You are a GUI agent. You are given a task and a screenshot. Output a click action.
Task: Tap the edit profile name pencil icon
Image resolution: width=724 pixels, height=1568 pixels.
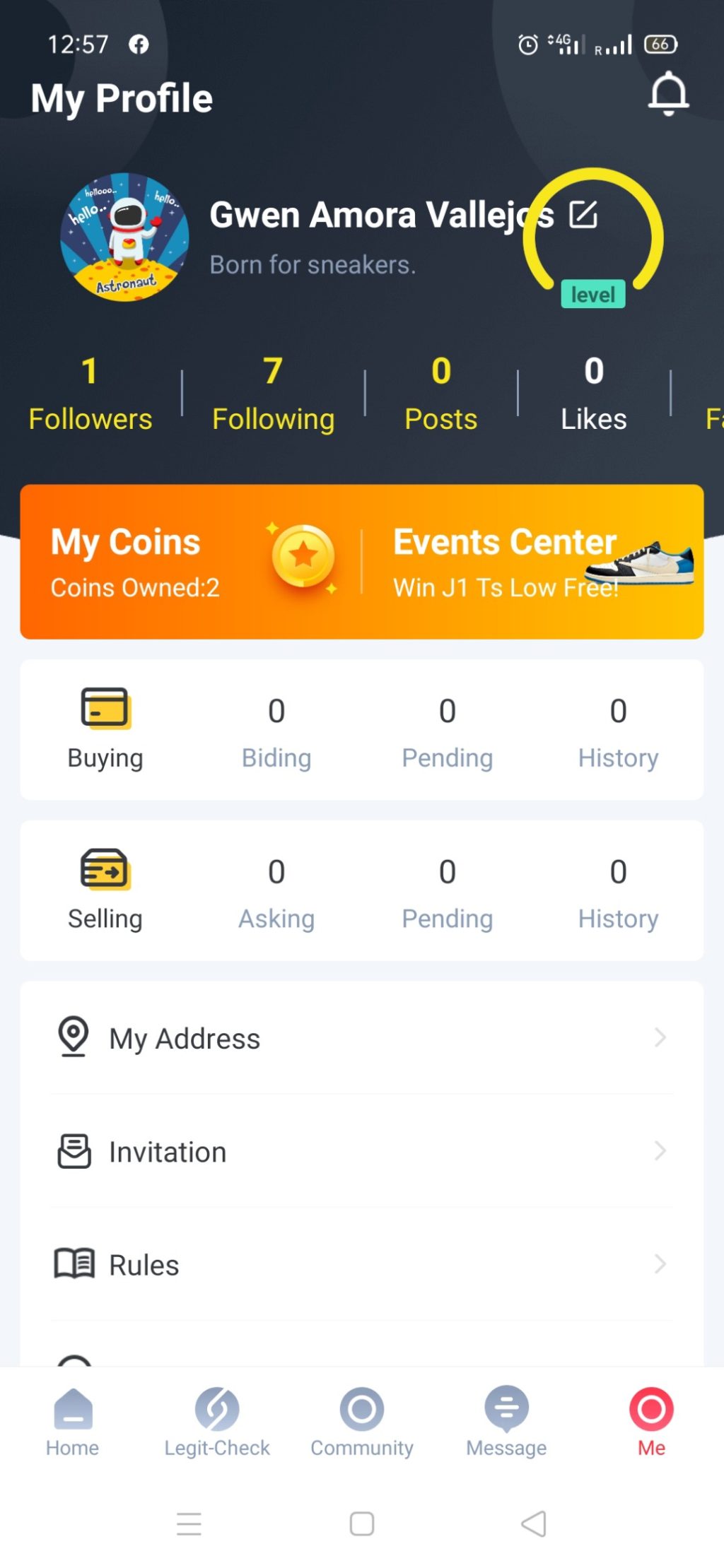583,215
